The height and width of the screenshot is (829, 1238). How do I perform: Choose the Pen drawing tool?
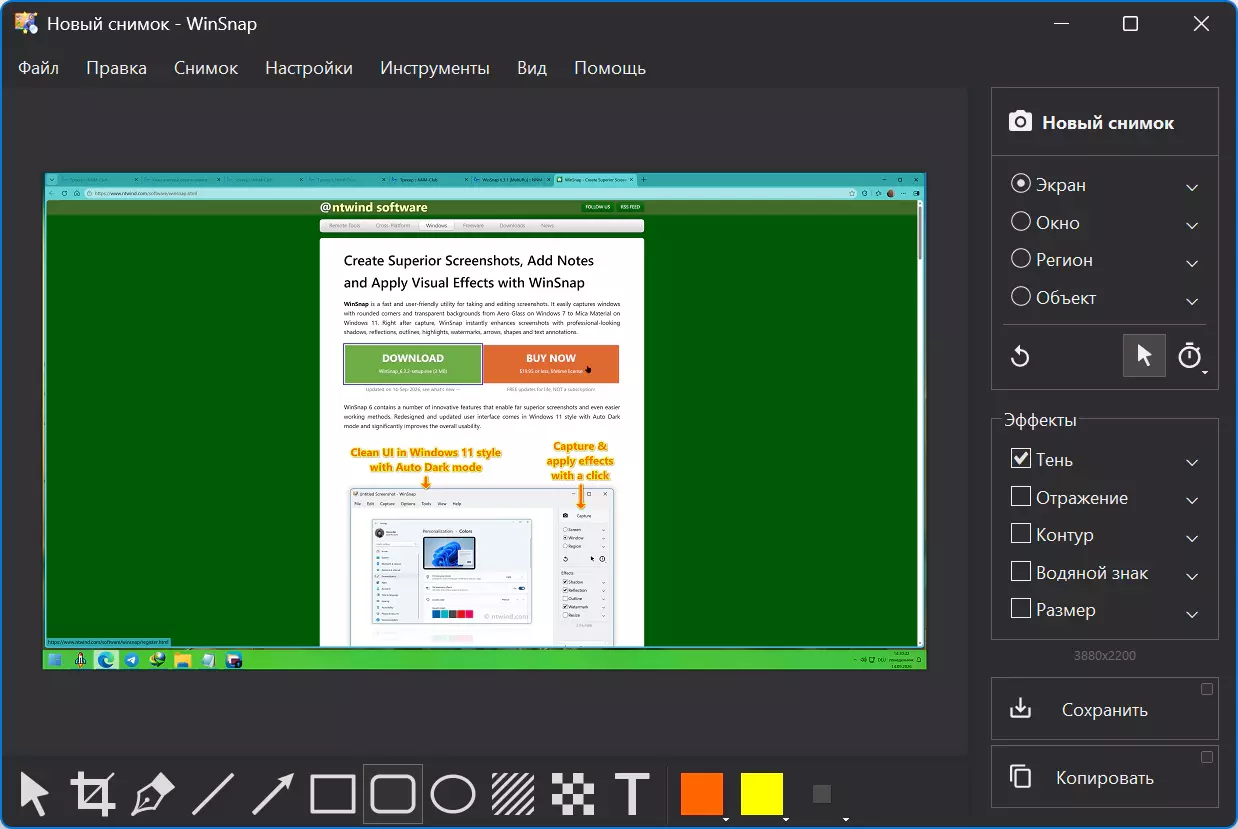152,794
